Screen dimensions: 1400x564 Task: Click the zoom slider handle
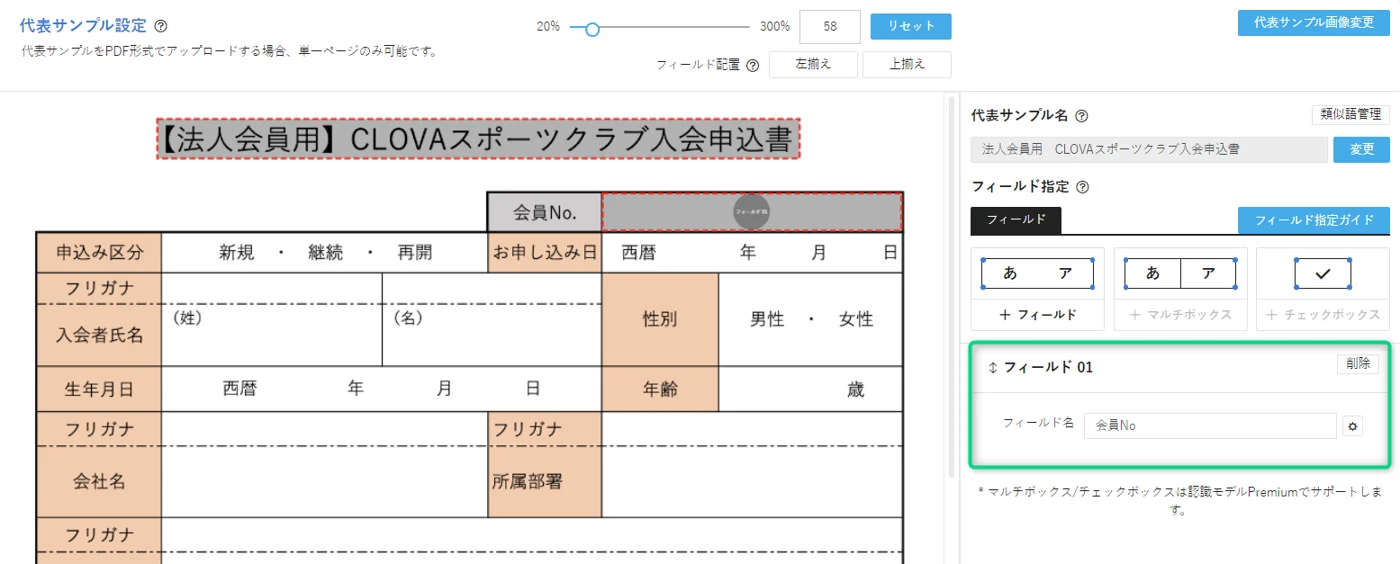tap(592, 29)
